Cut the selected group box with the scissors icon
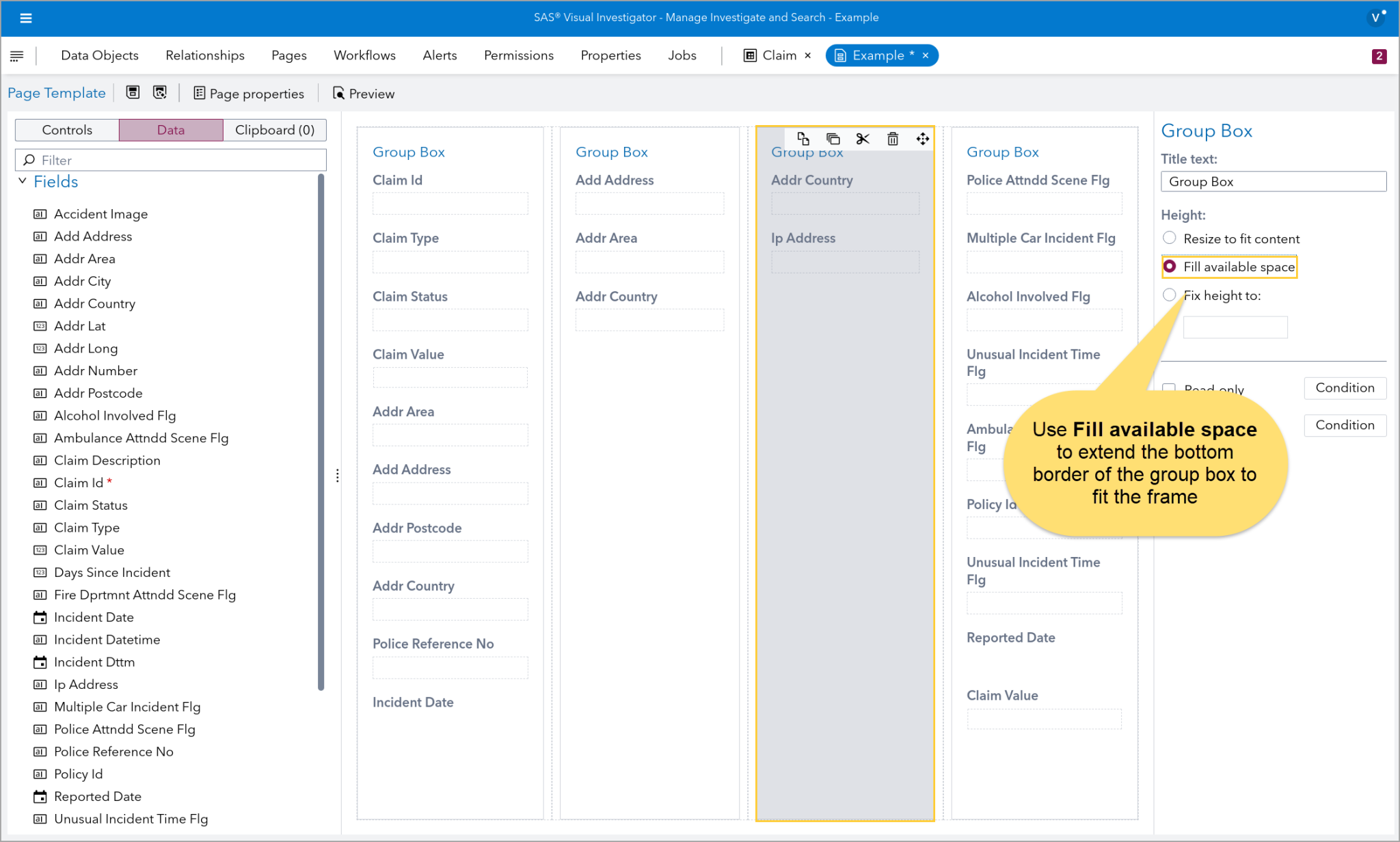Viewport: 1400px width, 842px height. coord(862,138)
